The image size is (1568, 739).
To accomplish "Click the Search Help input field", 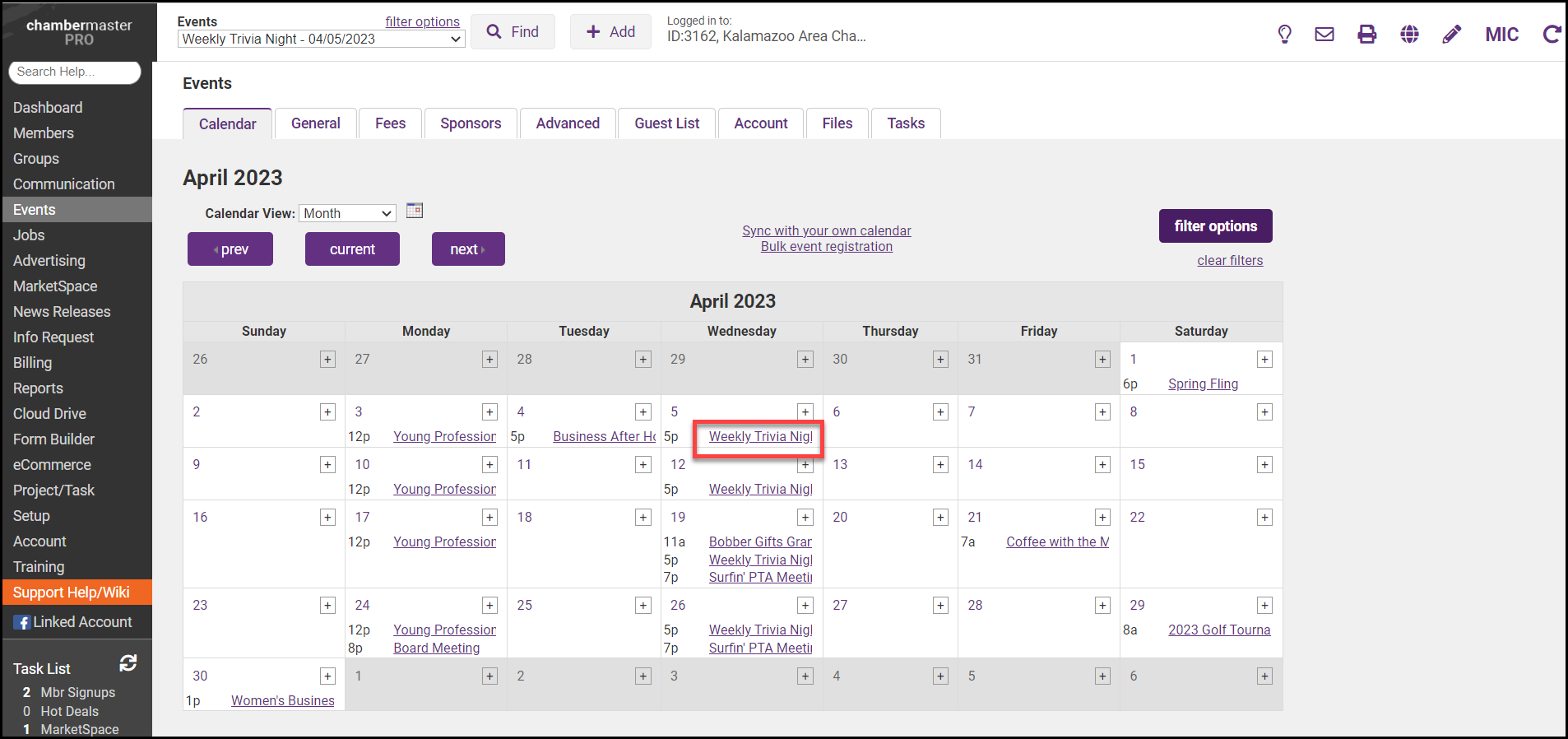I will 74,72.
